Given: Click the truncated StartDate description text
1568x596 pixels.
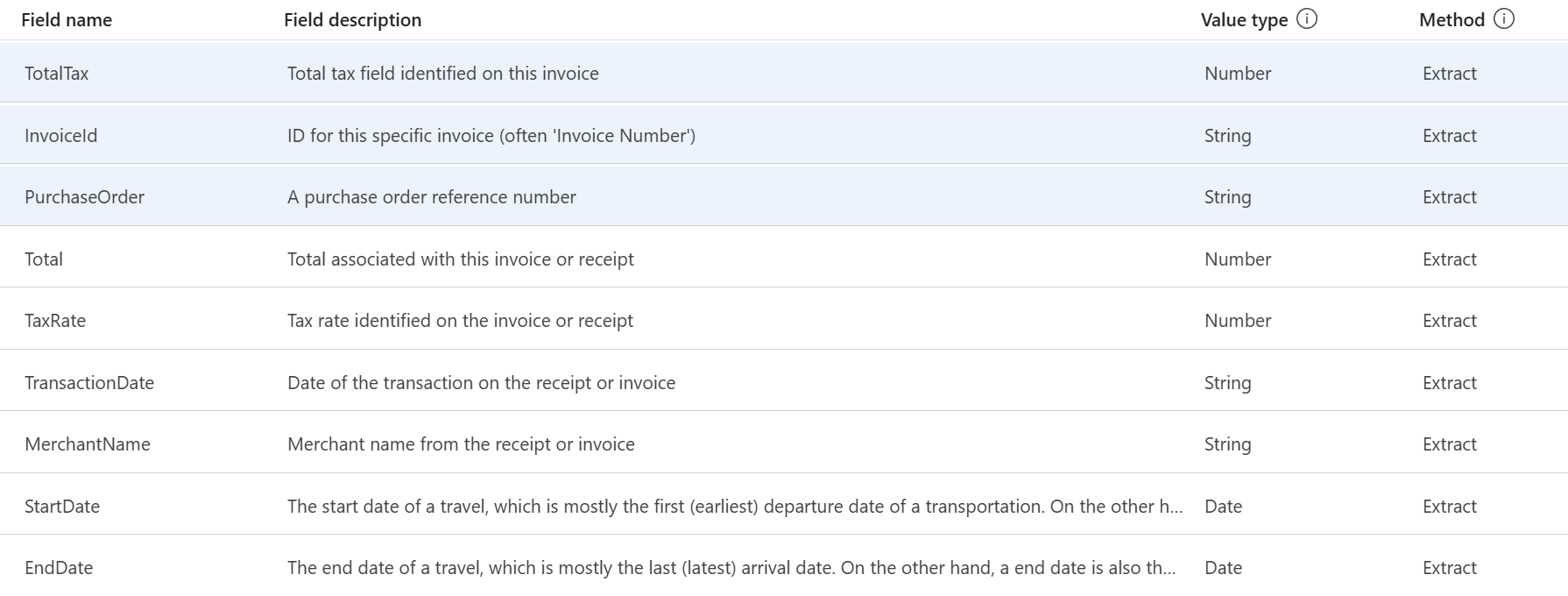Looking at the screenshot, I should 735,507.
